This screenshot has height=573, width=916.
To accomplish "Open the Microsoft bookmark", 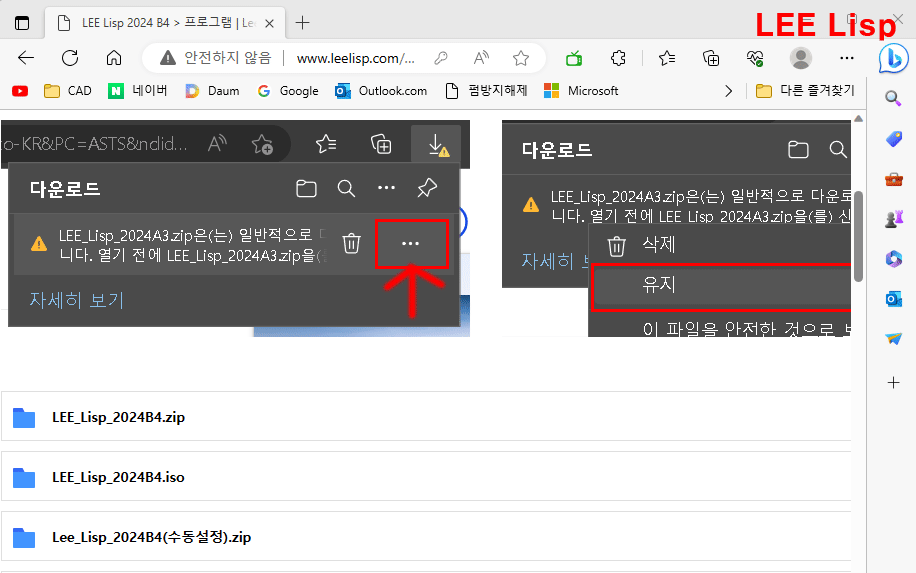I will pos(581,91).
